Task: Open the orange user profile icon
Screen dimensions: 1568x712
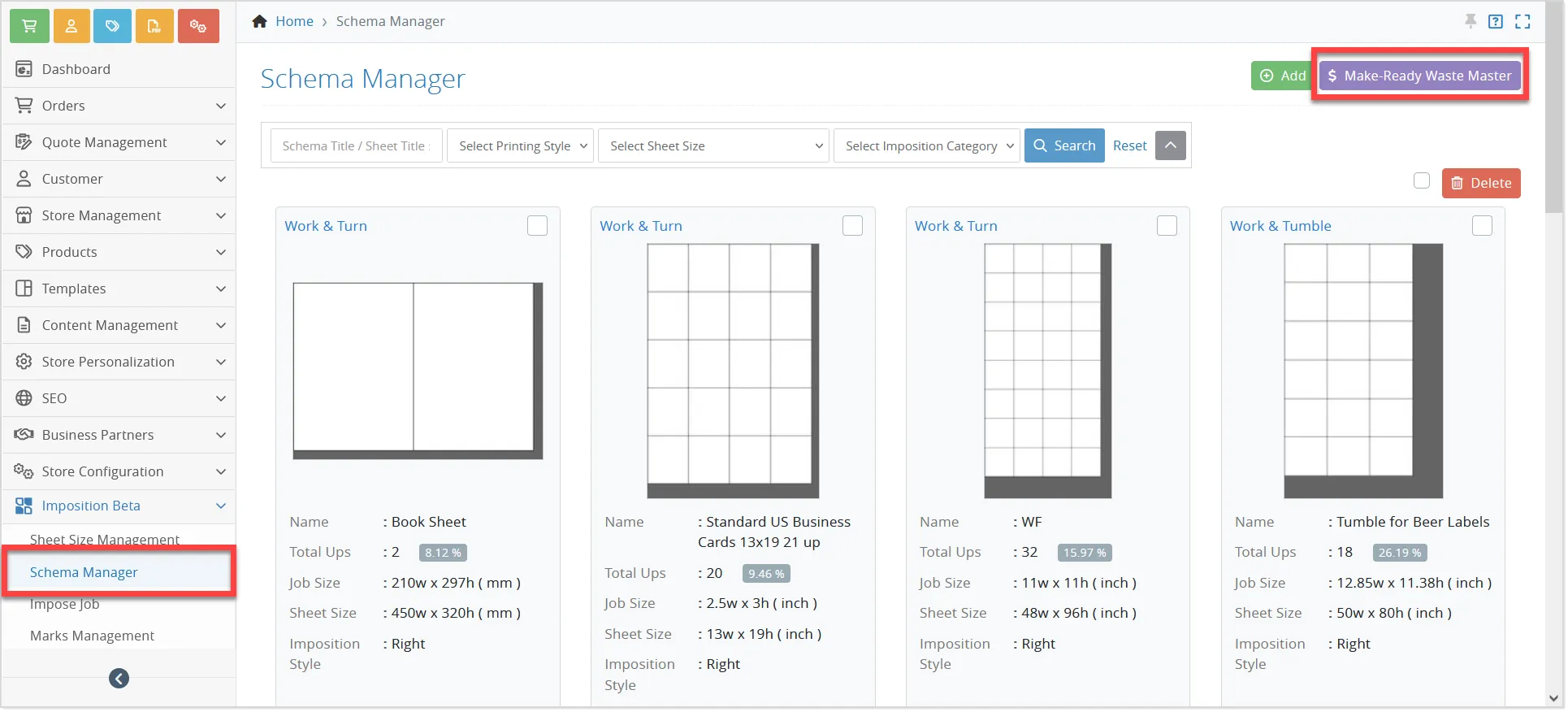Action: [x=71, y=26]
